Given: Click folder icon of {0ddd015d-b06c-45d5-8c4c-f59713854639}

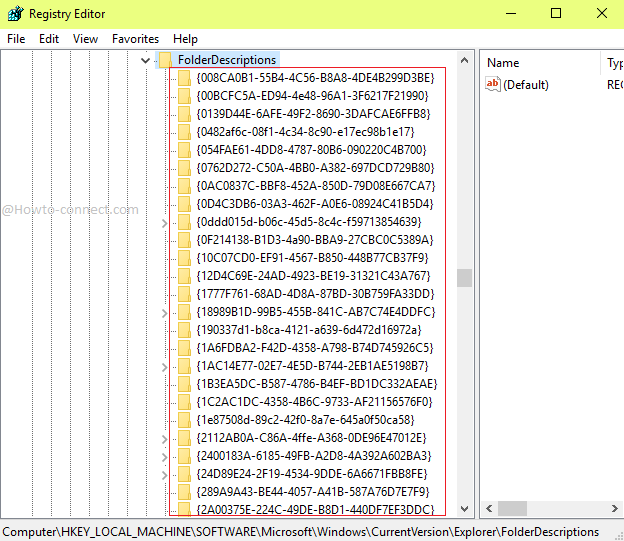Looking at the screenshot, I should point(184,222).
